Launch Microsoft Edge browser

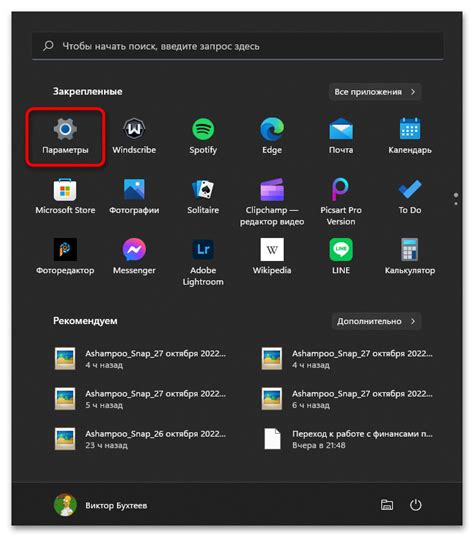click(x=272, y=136)
